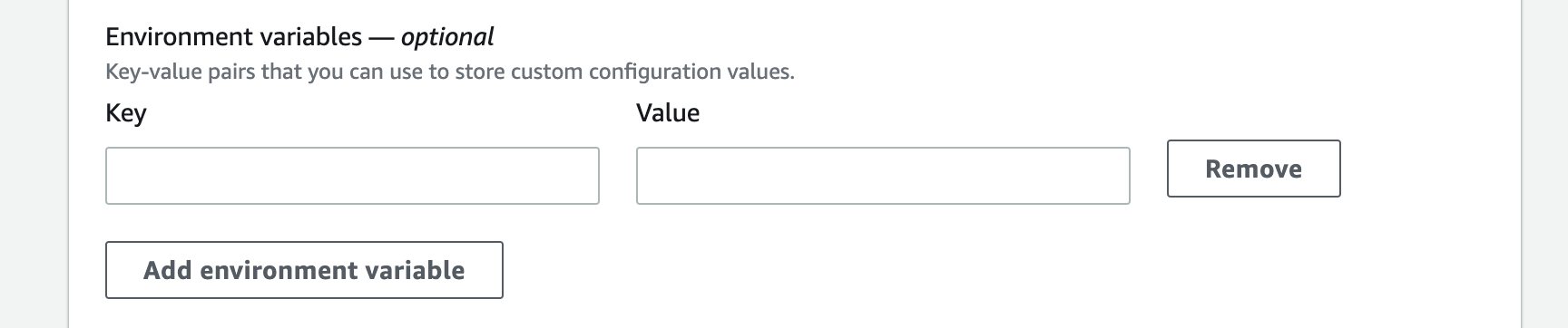Click the Environment variables heading
Screen dimensions: 1568x328
click(x=299, y=37)
